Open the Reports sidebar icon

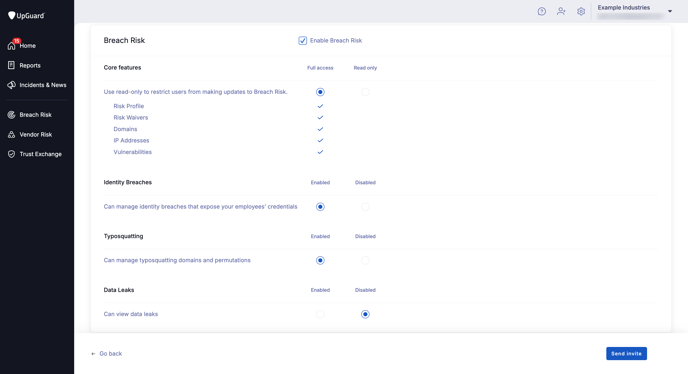click(11, 65)
